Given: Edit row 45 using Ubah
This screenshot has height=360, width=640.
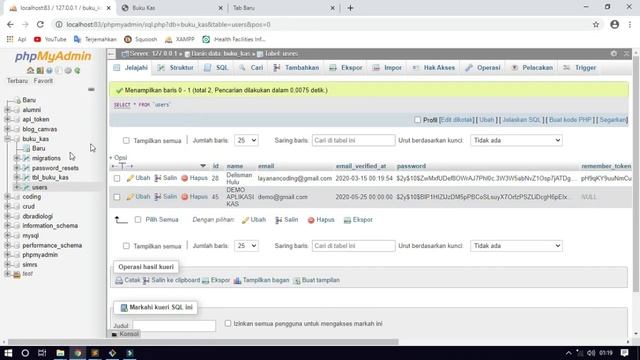Looking at the screenshot, I should (x=138, y=197).
